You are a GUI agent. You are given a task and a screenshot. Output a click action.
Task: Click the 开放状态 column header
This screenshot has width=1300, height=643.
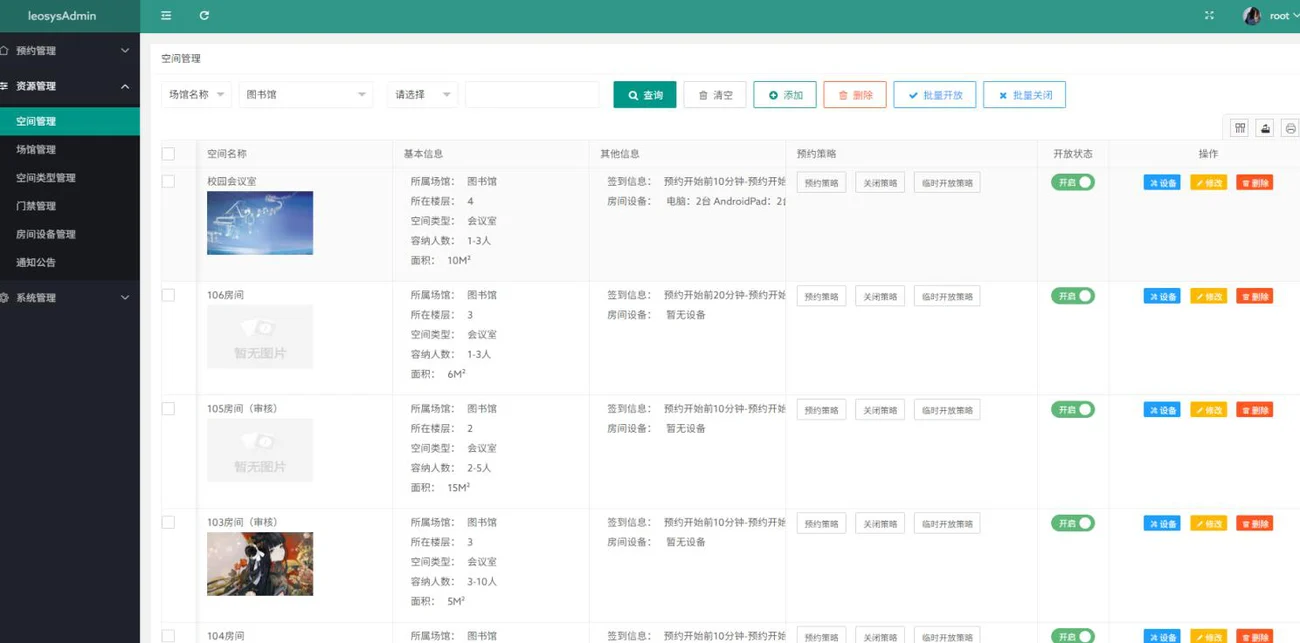pos(1073,154)
